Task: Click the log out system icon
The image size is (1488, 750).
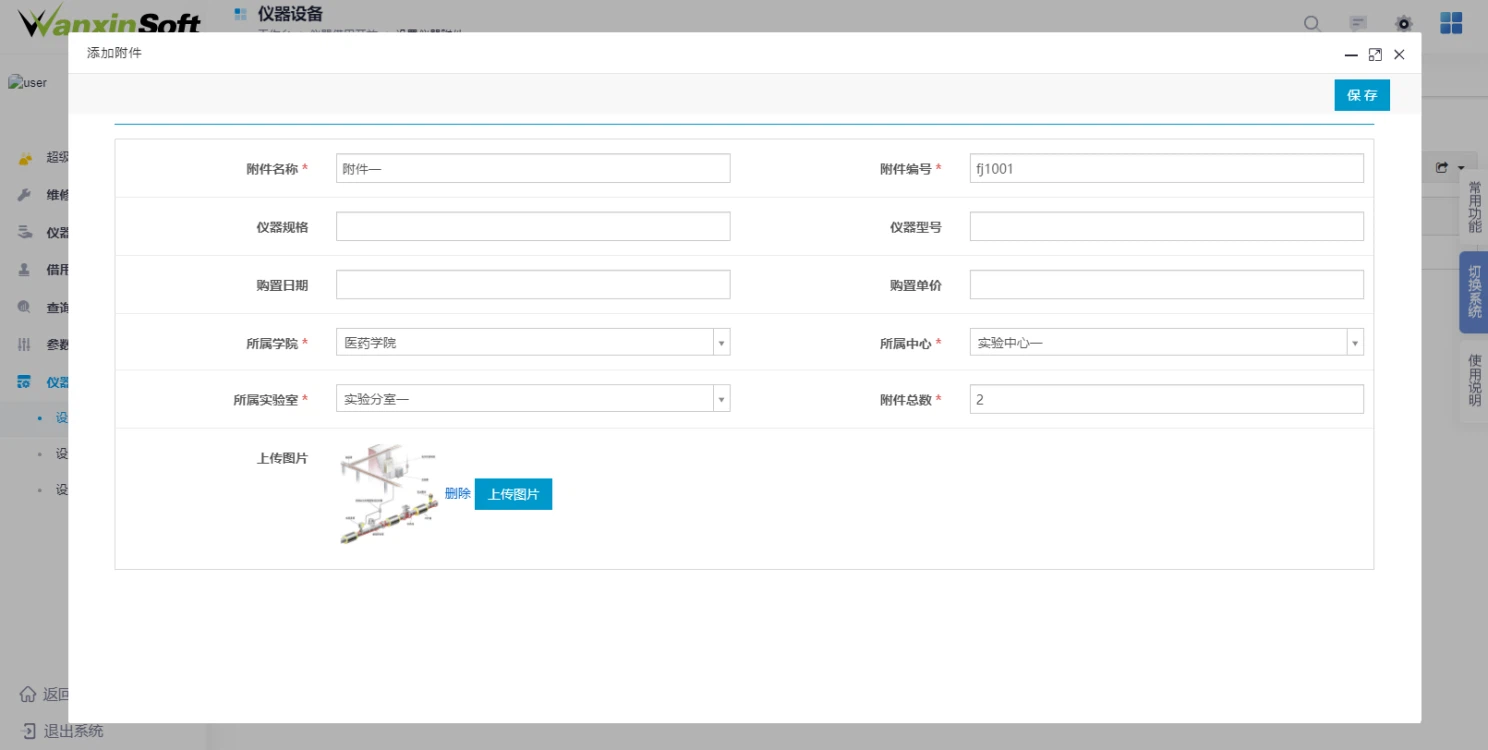Action: [x=28, y=731]
